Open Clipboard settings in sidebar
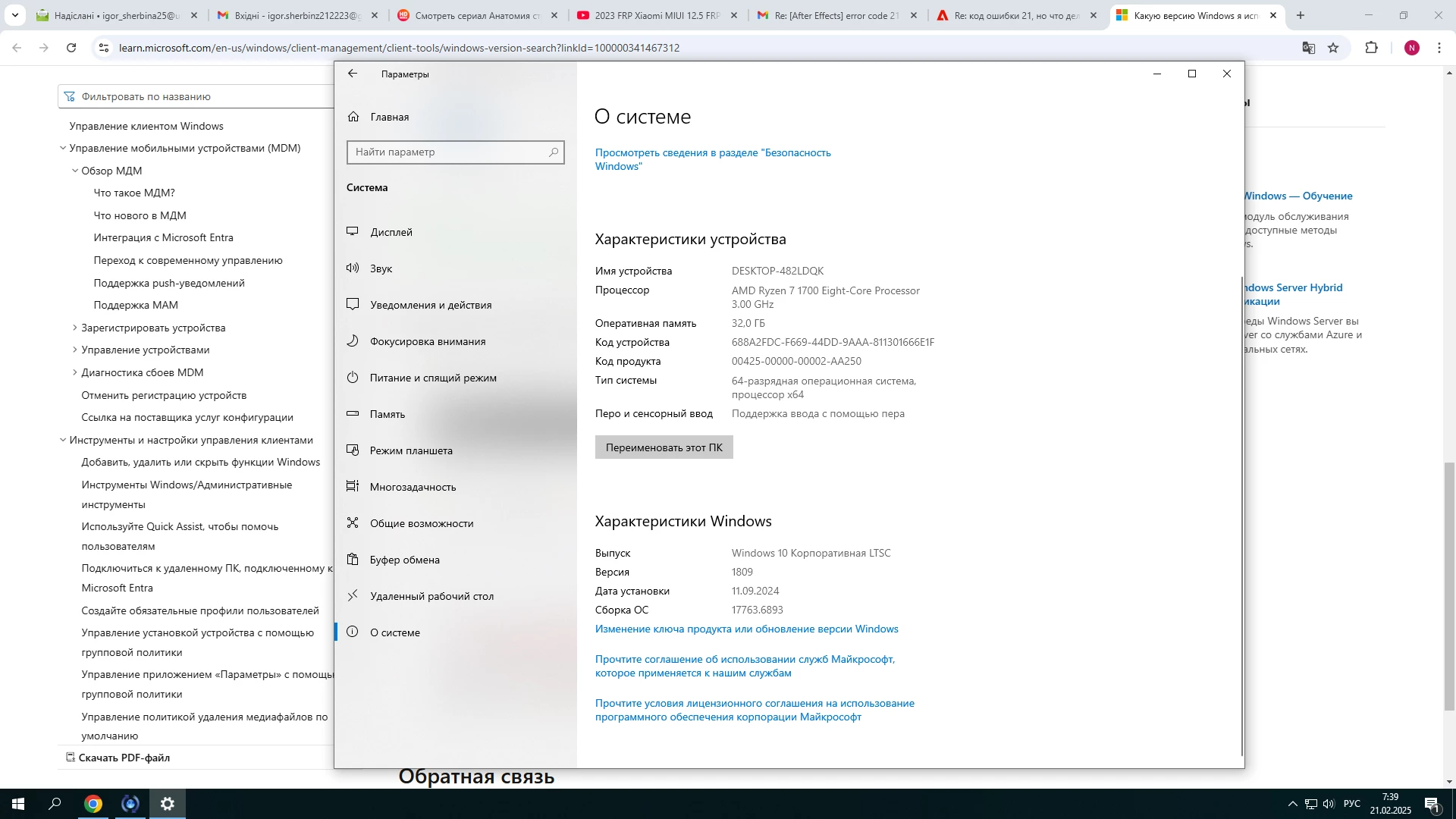 [404, 560]
